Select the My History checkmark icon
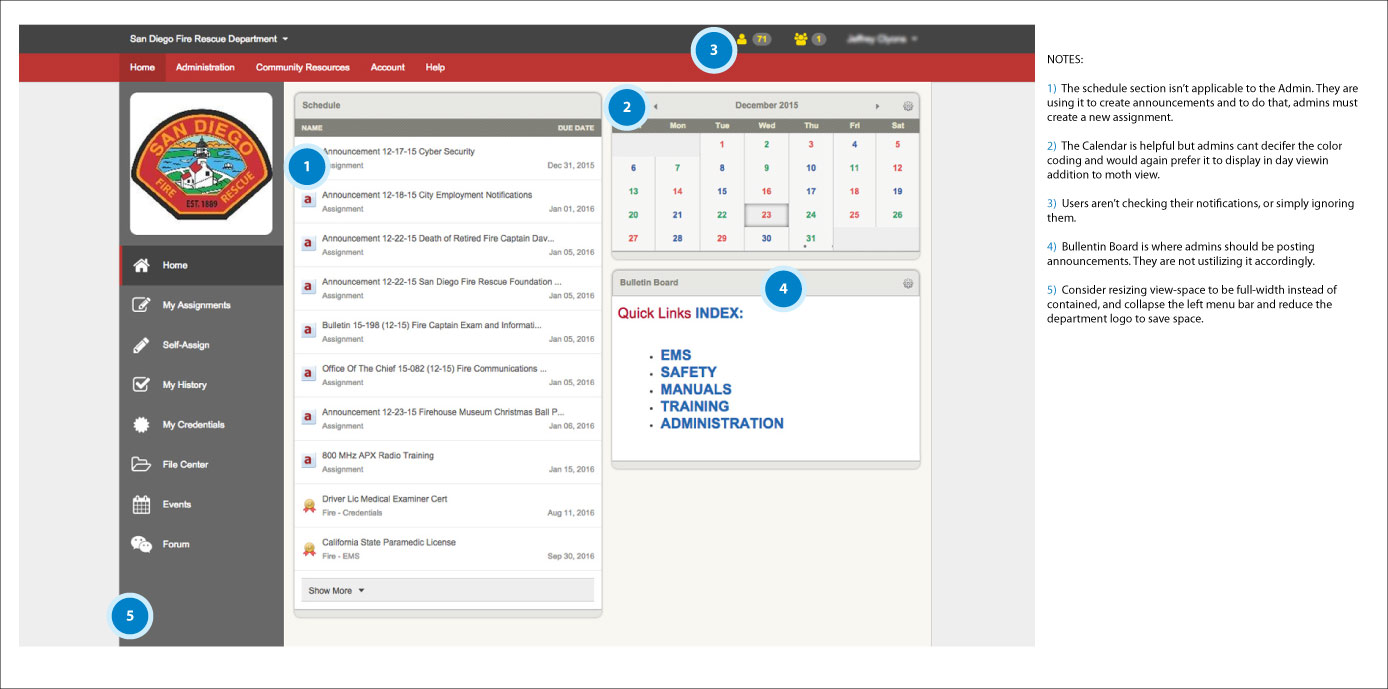 (x=142, y=385)
